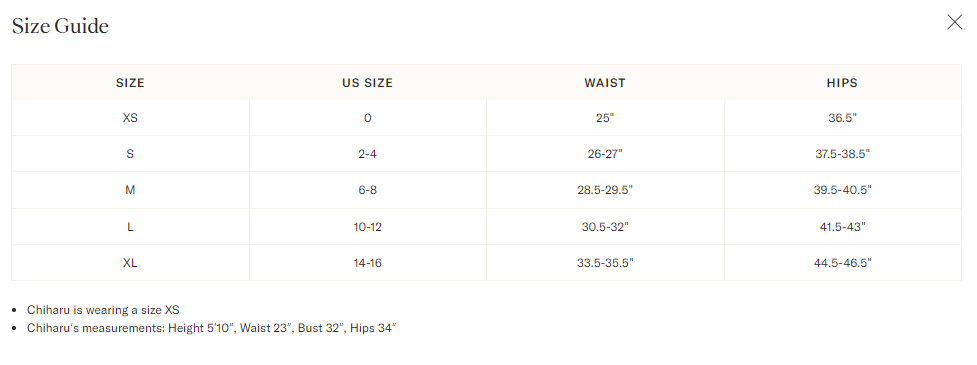
Task: Click the WAIST column header
Action: tap(605, 83)
